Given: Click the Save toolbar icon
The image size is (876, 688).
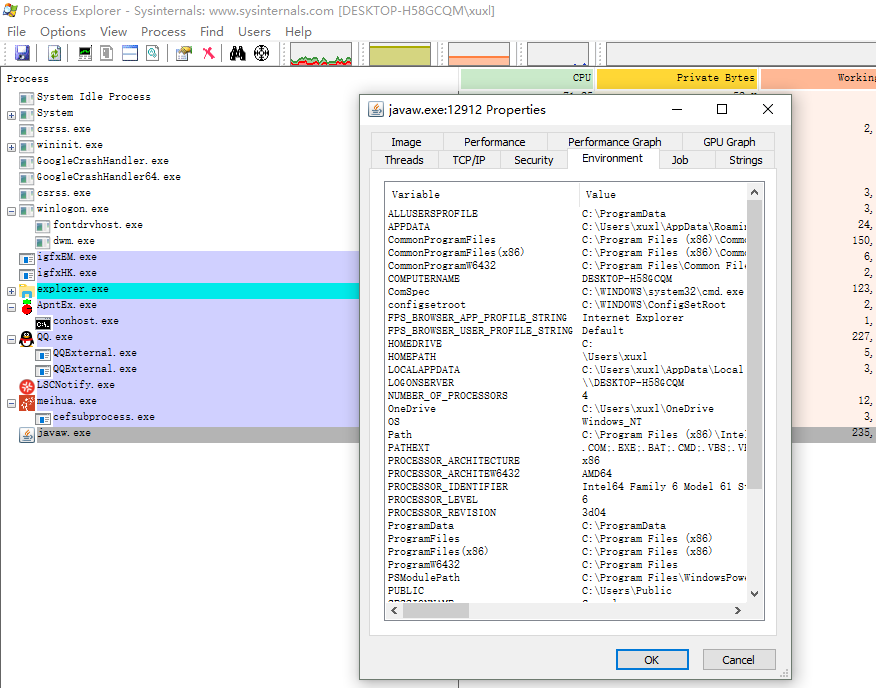Looking at the screenshot, I should click(22, 53).
